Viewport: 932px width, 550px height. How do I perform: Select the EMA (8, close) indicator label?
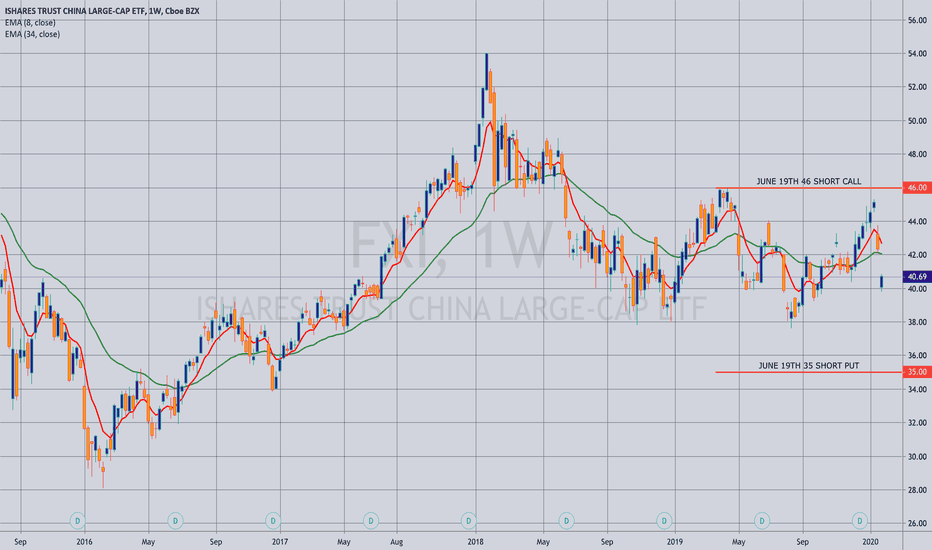coord(30,23)
